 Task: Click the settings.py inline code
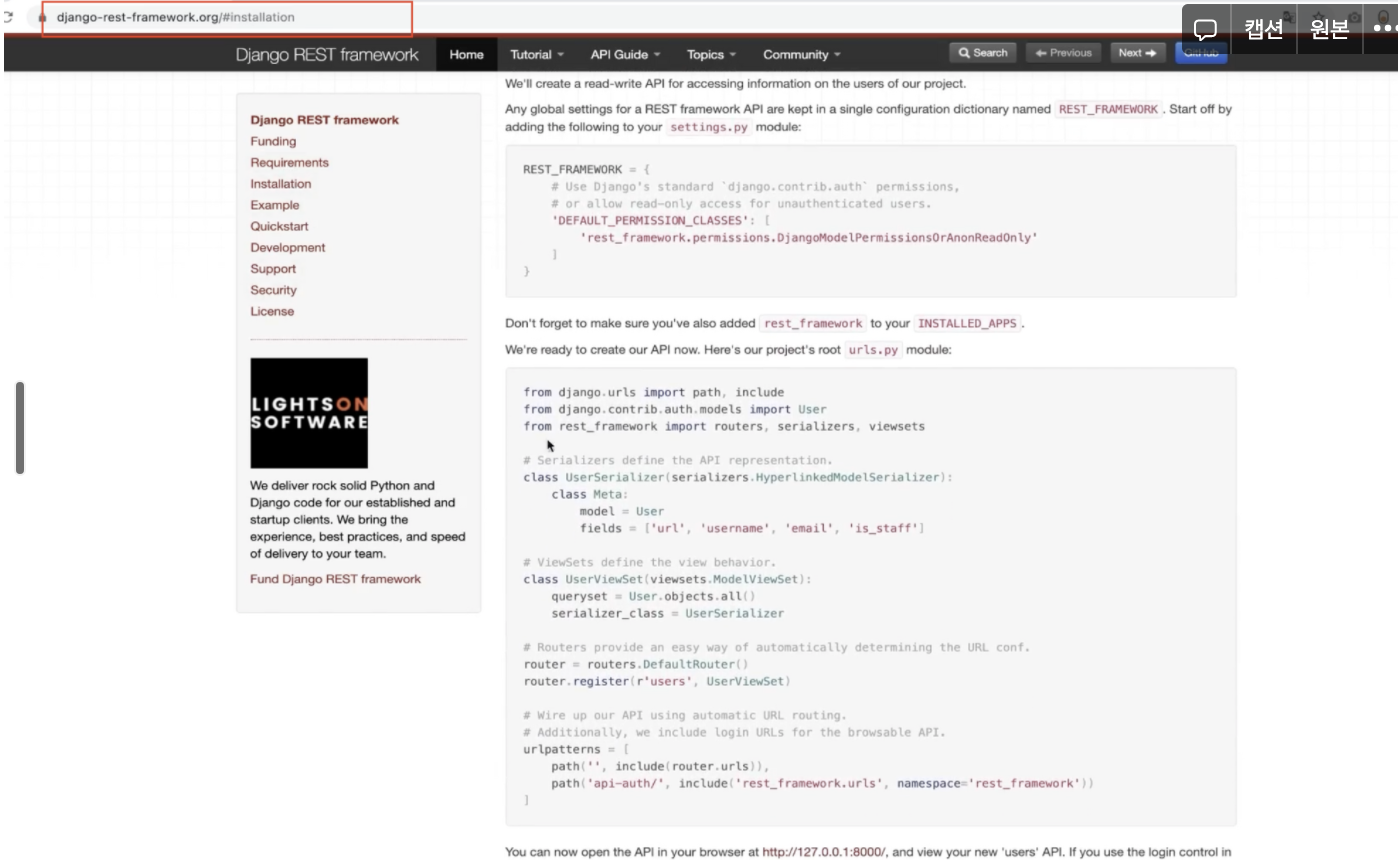pos(708,128)
